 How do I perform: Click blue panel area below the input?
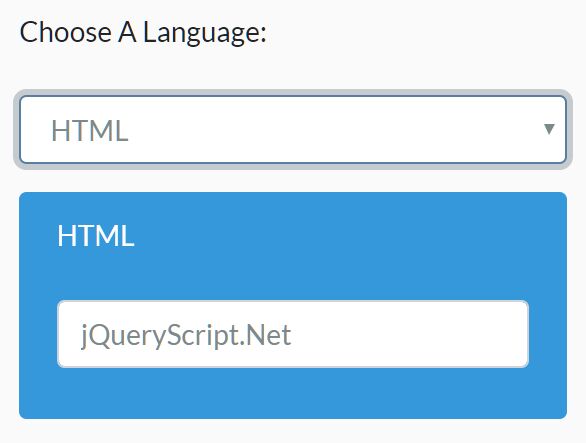tap(293, 393)
